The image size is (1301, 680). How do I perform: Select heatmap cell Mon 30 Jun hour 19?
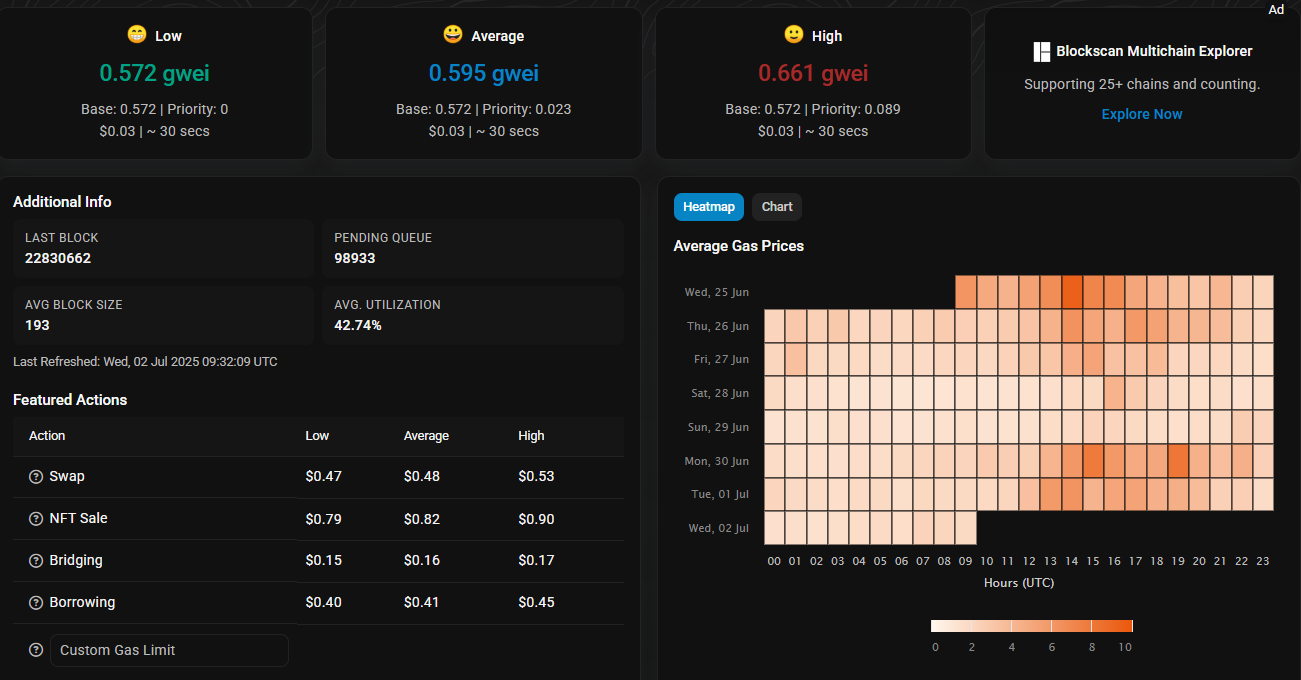1178,461
